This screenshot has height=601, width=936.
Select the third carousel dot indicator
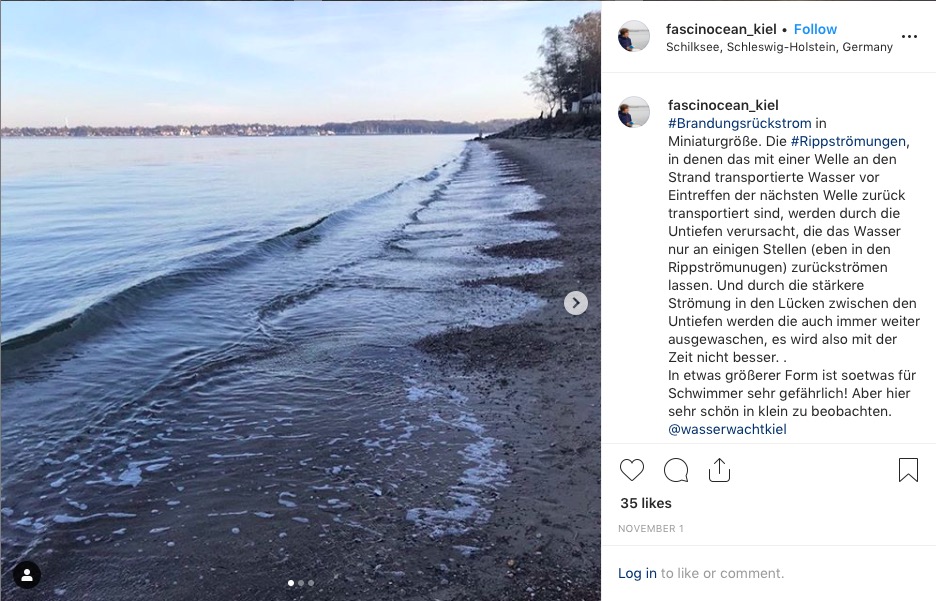310,583
